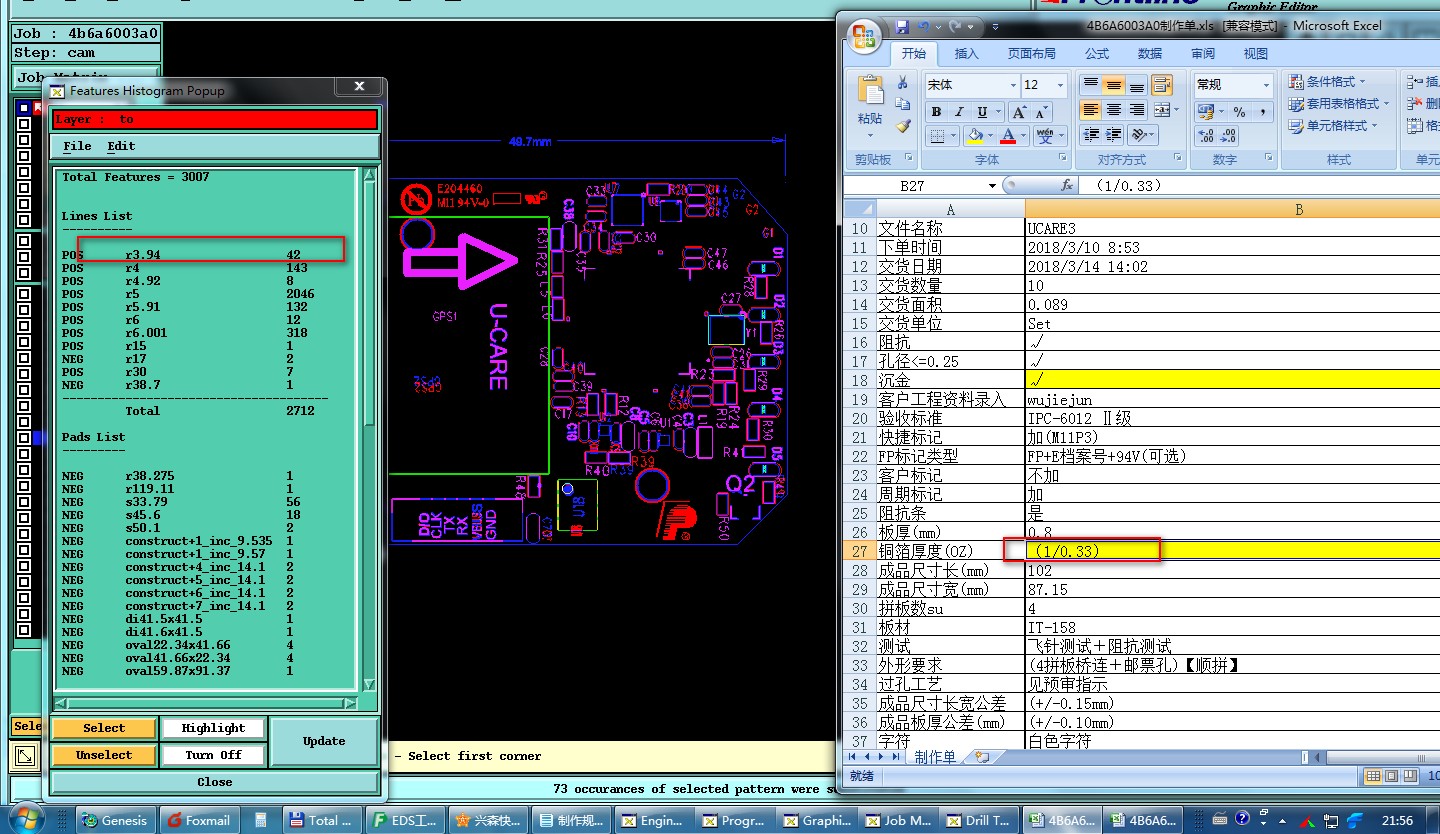
Task: Click the Excel formula bar content (1/0.33)
Action: (1127, 186)
